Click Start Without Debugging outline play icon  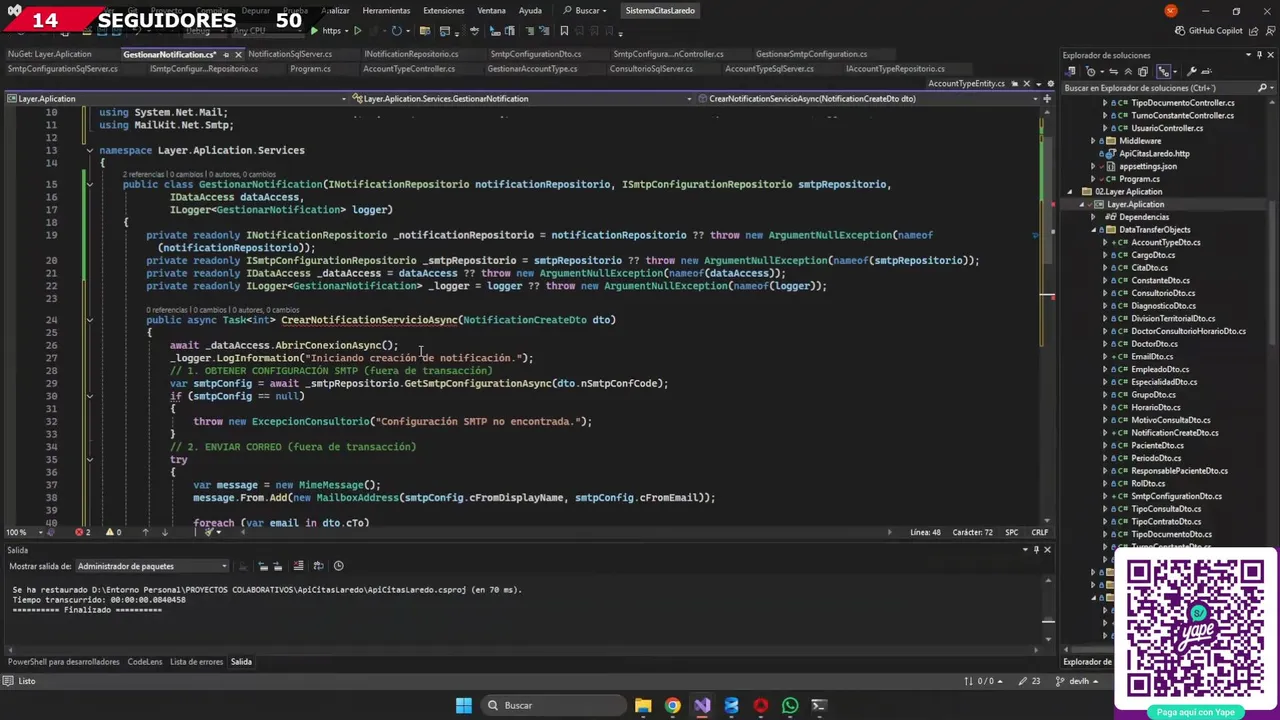pyautogui.click(x=358, y=31)
